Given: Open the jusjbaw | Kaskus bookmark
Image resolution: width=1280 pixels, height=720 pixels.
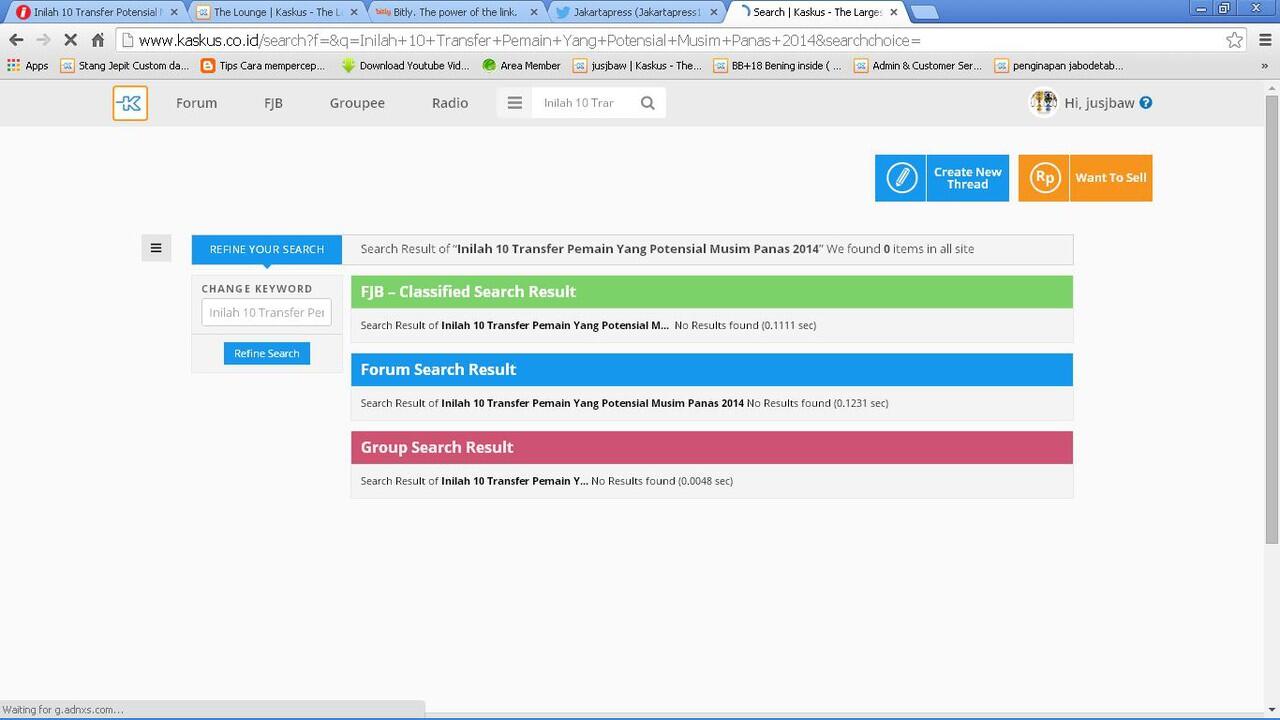Looking at the screenshot, I should pos(637,66).
